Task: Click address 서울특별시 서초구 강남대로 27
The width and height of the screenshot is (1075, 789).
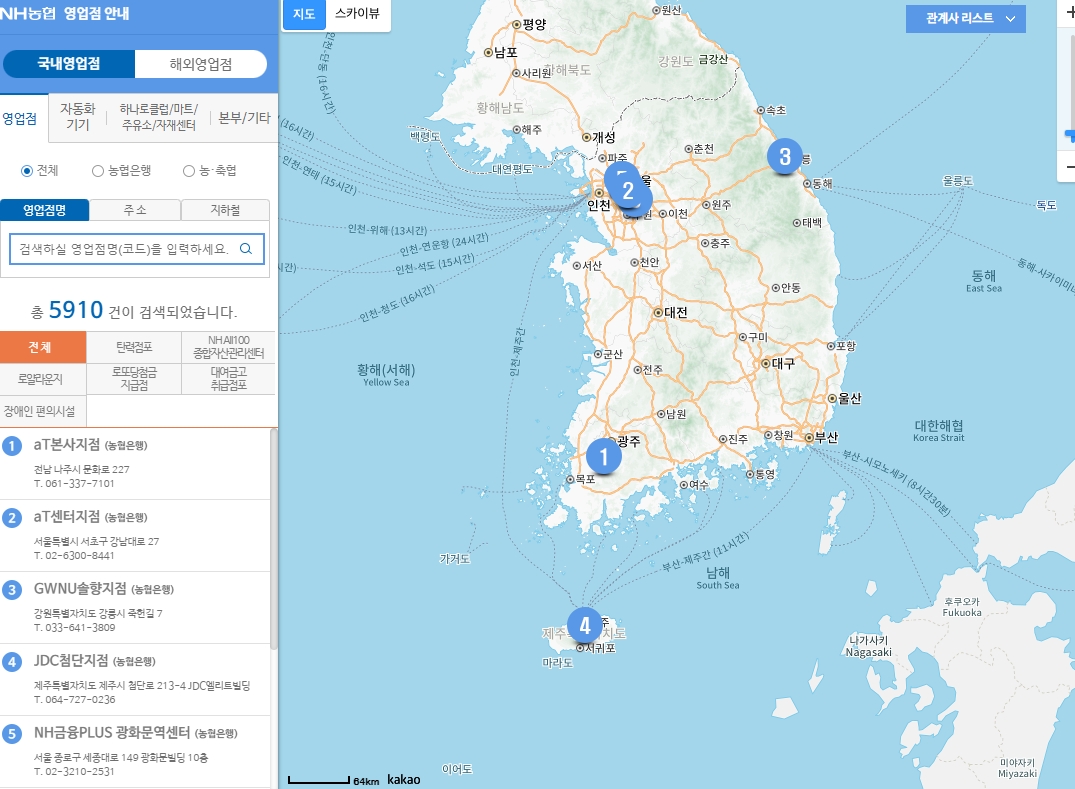Action: click(97, 542)
